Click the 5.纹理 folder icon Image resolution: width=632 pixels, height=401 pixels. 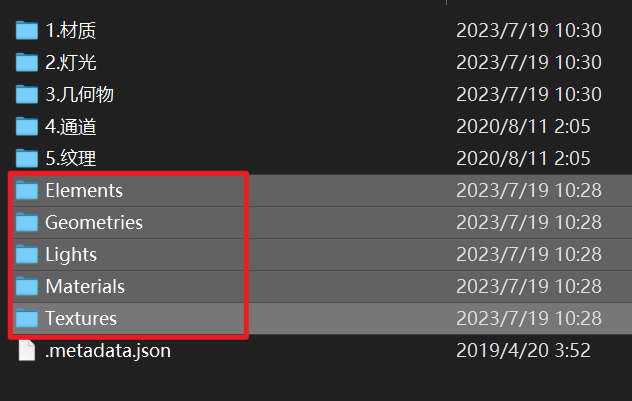(x=26, y=159)
